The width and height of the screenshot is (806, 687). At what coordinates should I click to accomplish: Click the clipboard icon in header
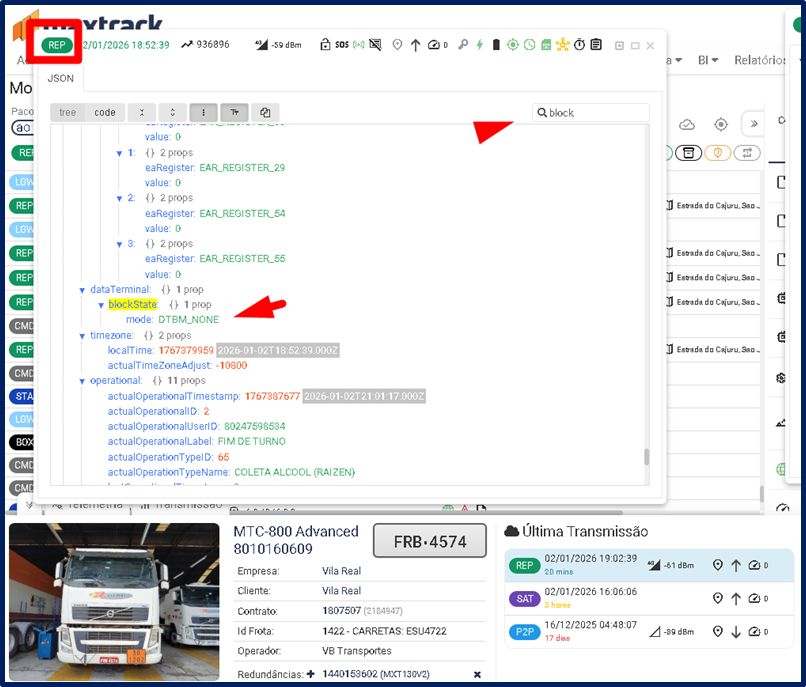[x=595, y=45]
